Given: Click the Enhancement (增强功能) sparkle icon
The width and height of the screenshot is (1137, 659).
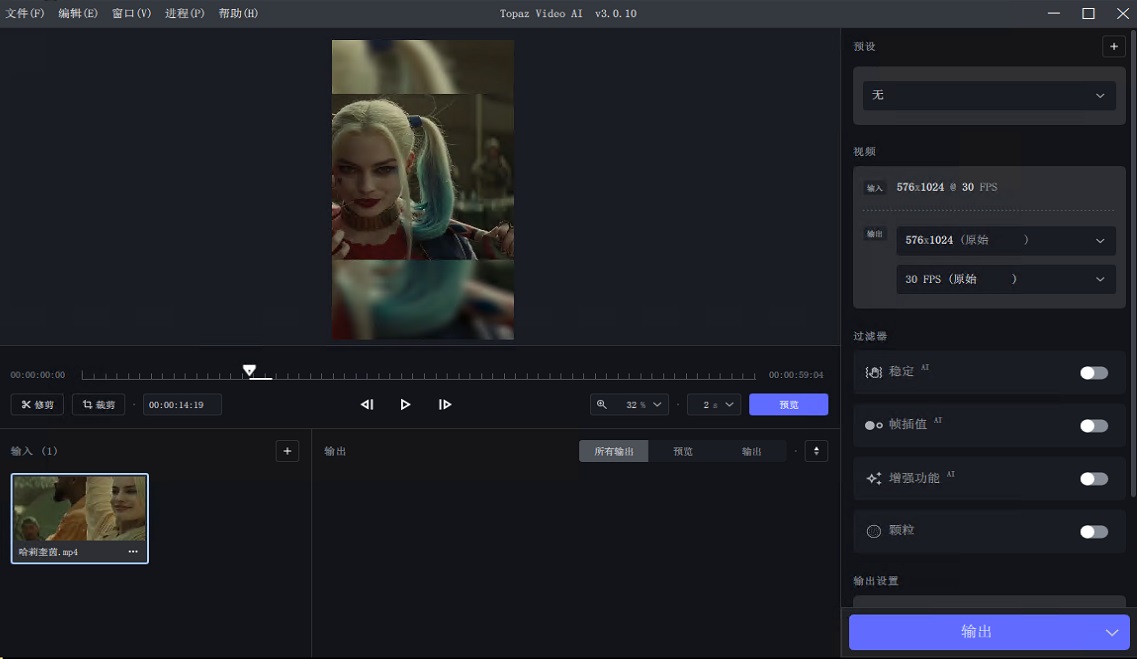Looking at the screenshot, I should pos(872,478).
